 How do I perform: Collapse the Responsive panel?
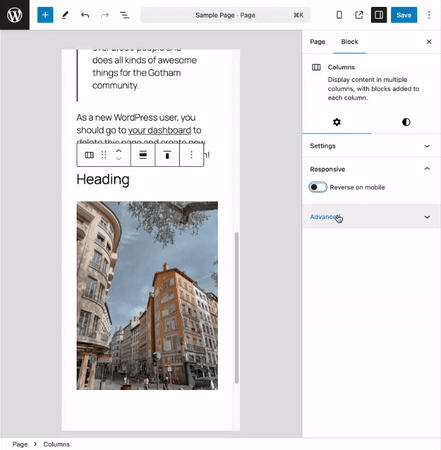point(371,169)
